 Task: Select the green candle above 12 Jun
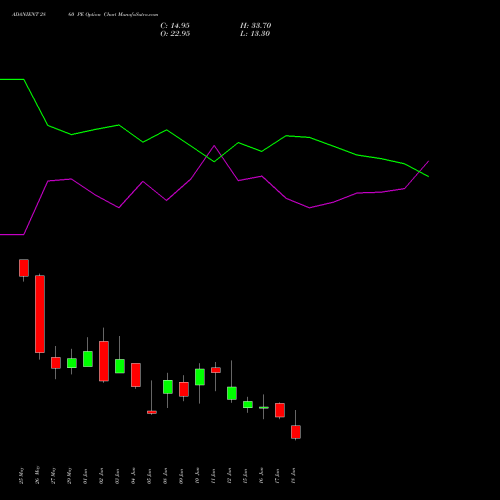click(x=232, y=393)
